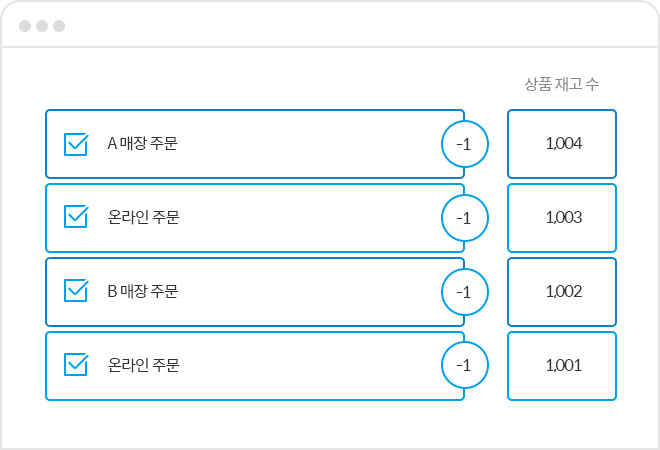660x450 pixels.
Task: Click the B 매장 주문 label text
Action: [143, 291]
